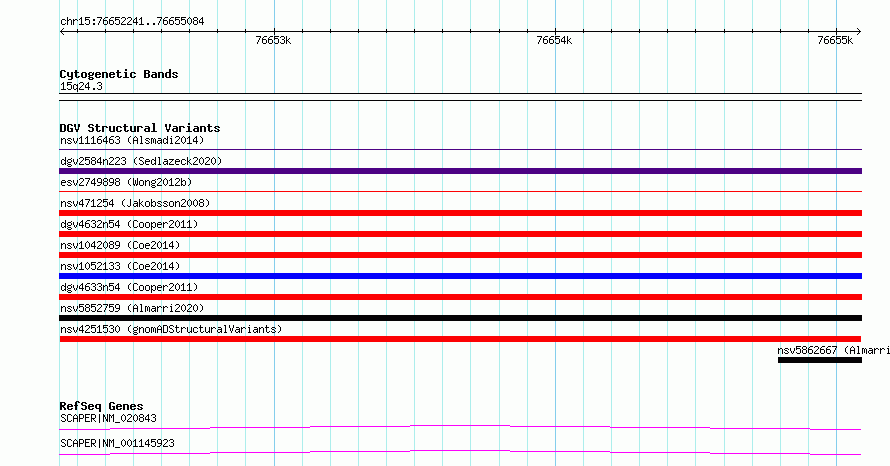Select the blue nsv1052133 variant bar
The image size is (890, 466).
point(460,276)
